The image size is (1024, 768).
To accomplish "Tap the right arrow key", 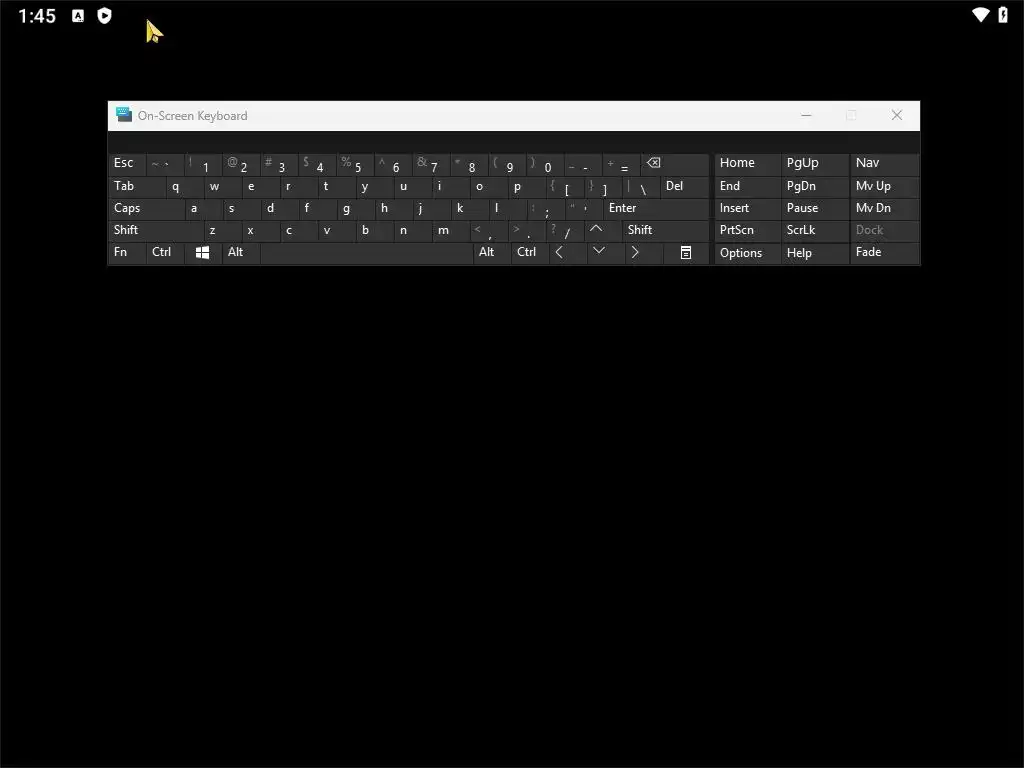I will (643, 253).
